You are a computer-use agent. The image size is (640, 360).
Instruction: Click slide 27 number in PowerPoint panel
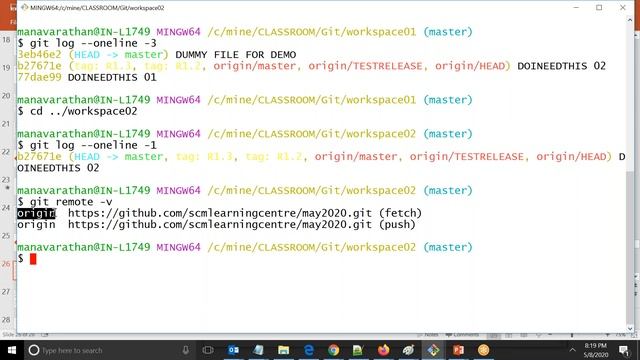click(6, 292)
